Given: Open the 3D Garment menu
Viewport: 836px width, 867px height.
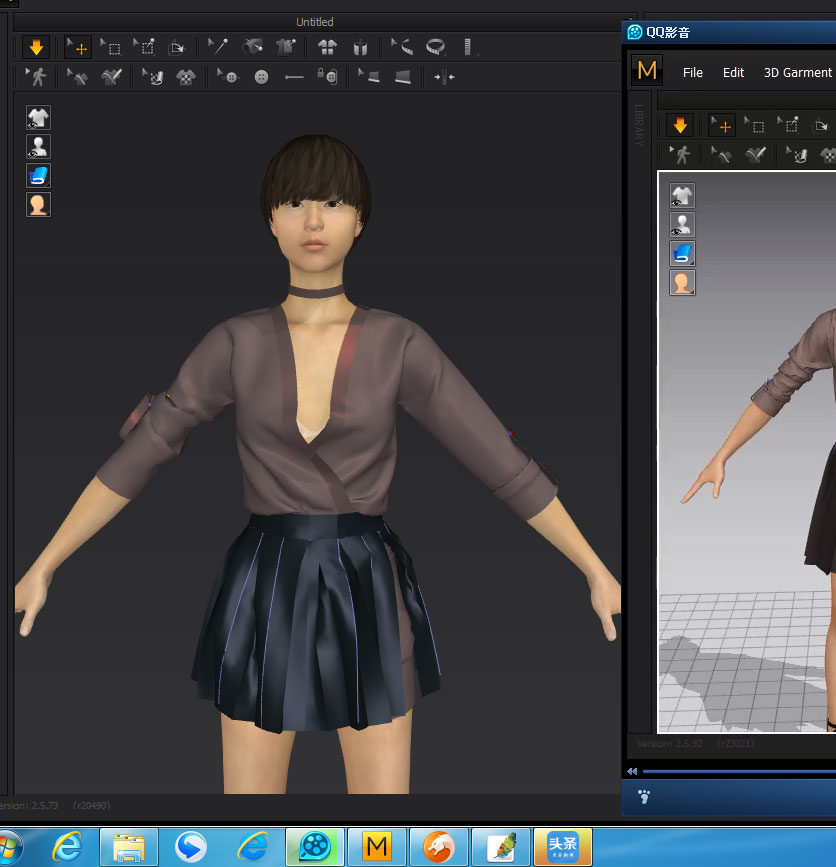Looking at the screenshot, I should [797, 72].
